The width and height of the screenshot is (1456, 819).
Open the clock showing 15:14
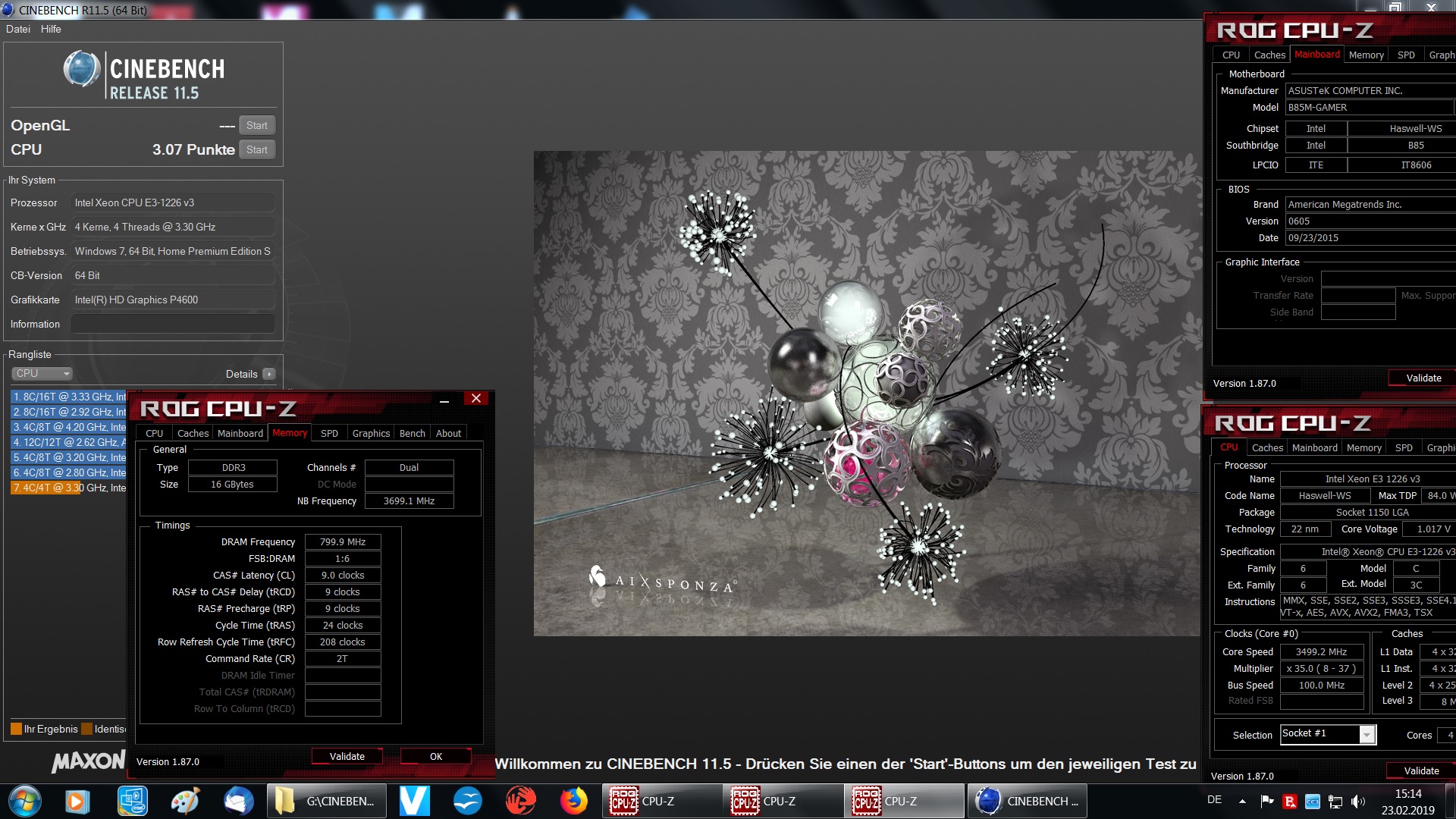click(1408, 794)
